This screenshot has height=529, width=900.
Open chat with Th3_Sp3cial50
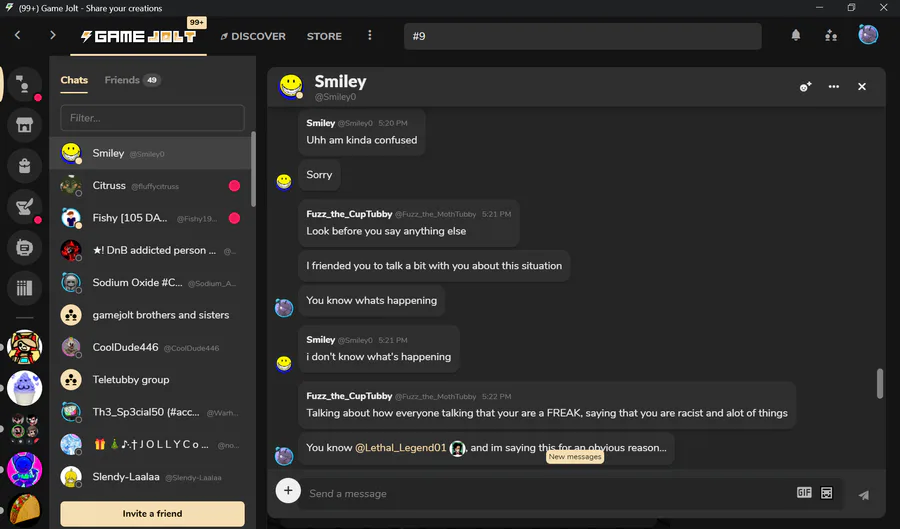tap(150, 412)
